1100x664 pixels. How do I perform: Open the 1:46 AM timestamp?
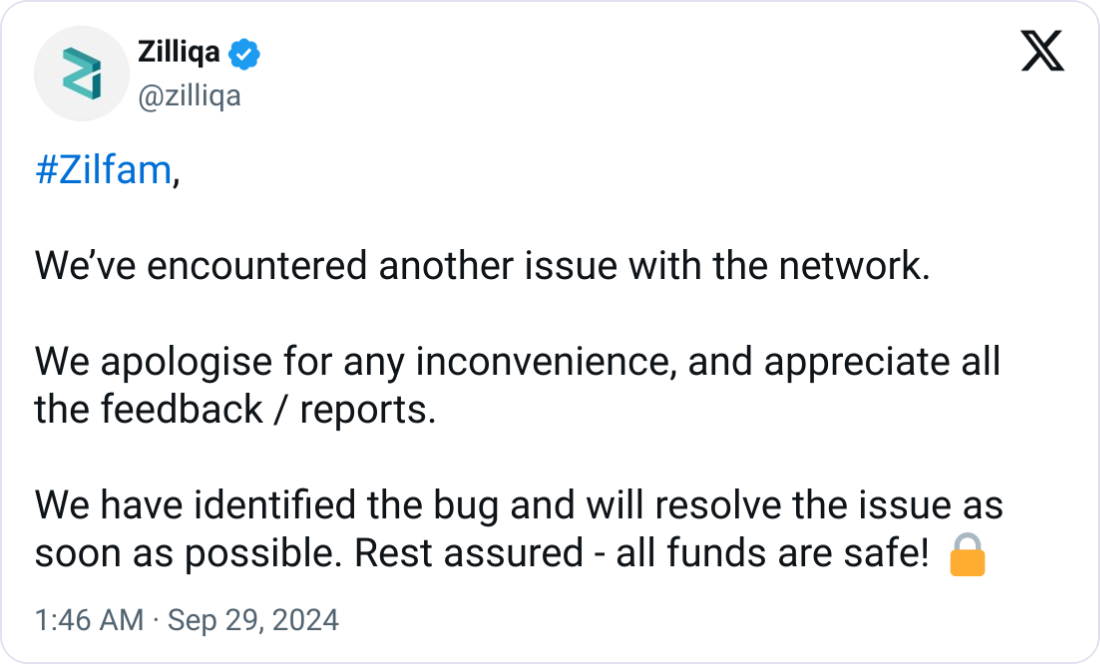coord(89,620)
